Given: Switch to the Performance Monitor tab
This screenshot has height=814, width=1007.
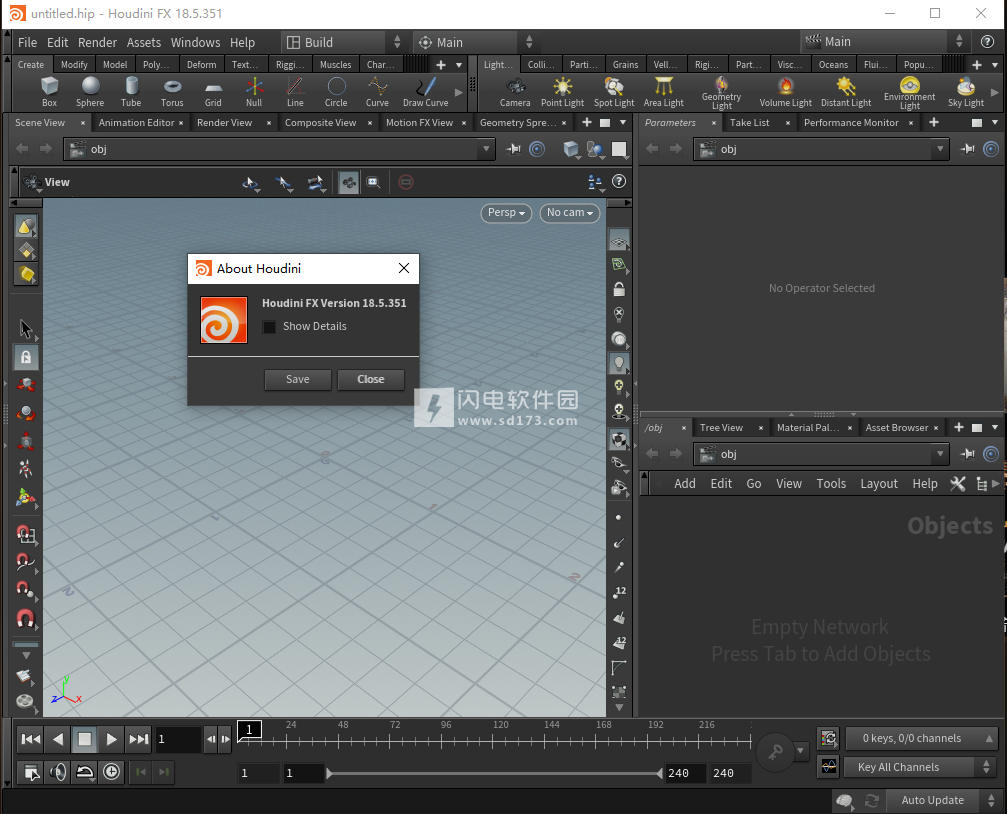Looking at the screenshot, I should click(851, 123).
